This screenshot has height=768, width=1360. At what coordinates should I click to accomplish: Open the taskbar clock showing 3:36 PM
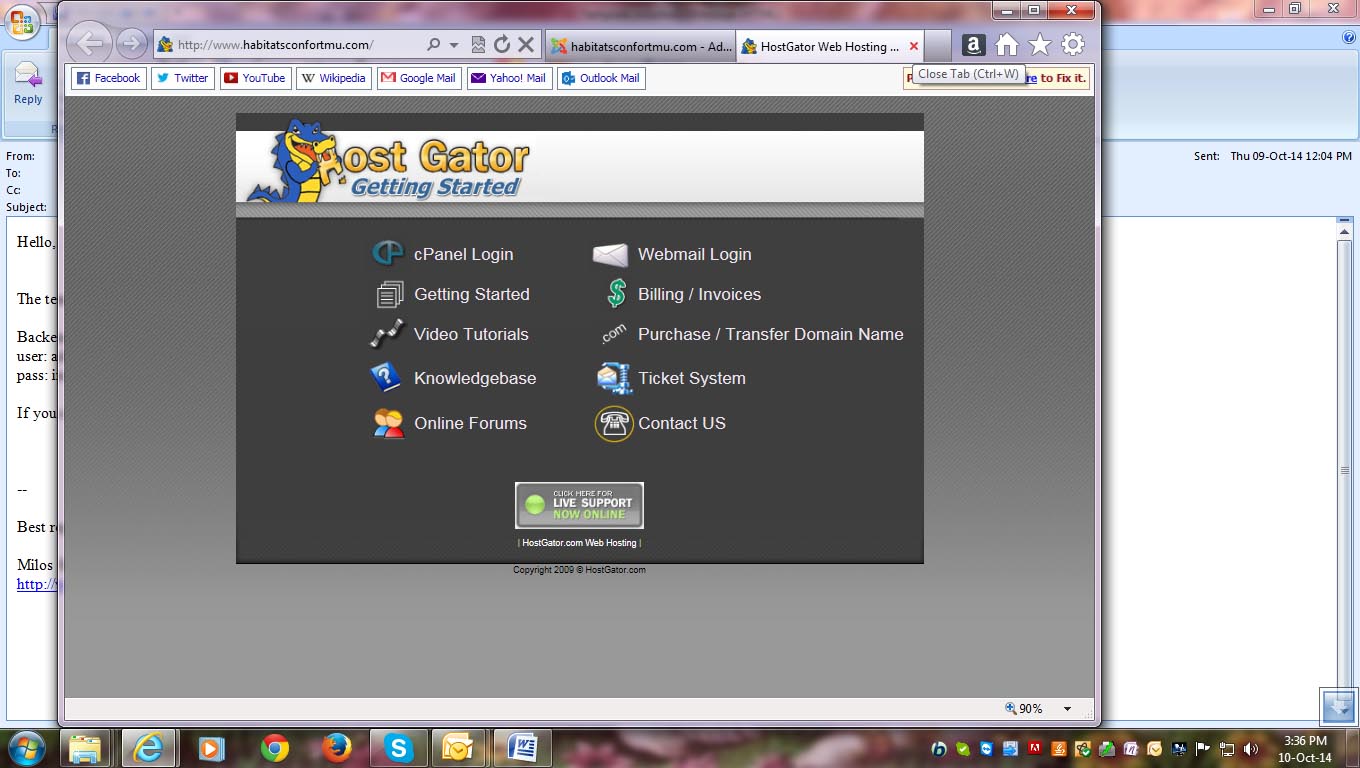(1306, 749)
